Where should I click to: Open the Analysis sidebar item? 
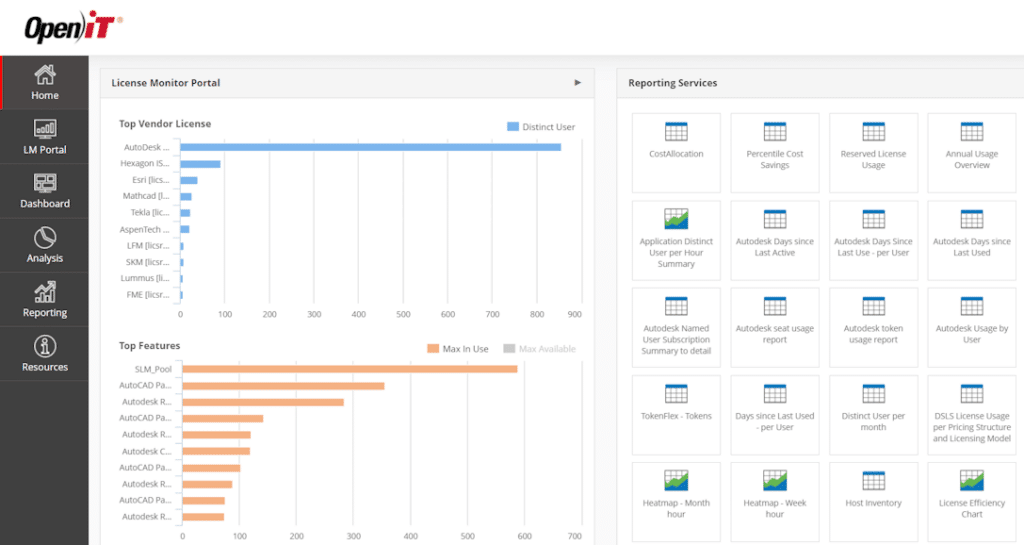tap(44, 245)
